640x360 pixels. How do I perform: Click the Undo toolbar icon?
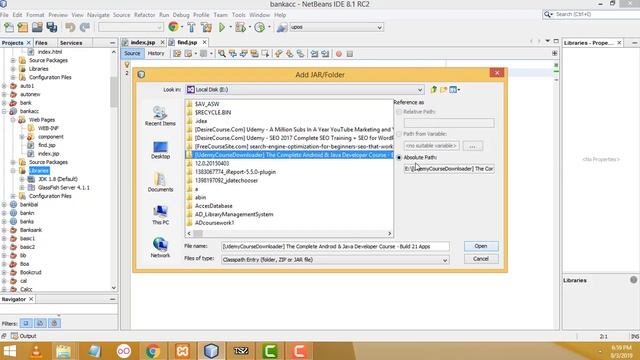click(70, 27)
